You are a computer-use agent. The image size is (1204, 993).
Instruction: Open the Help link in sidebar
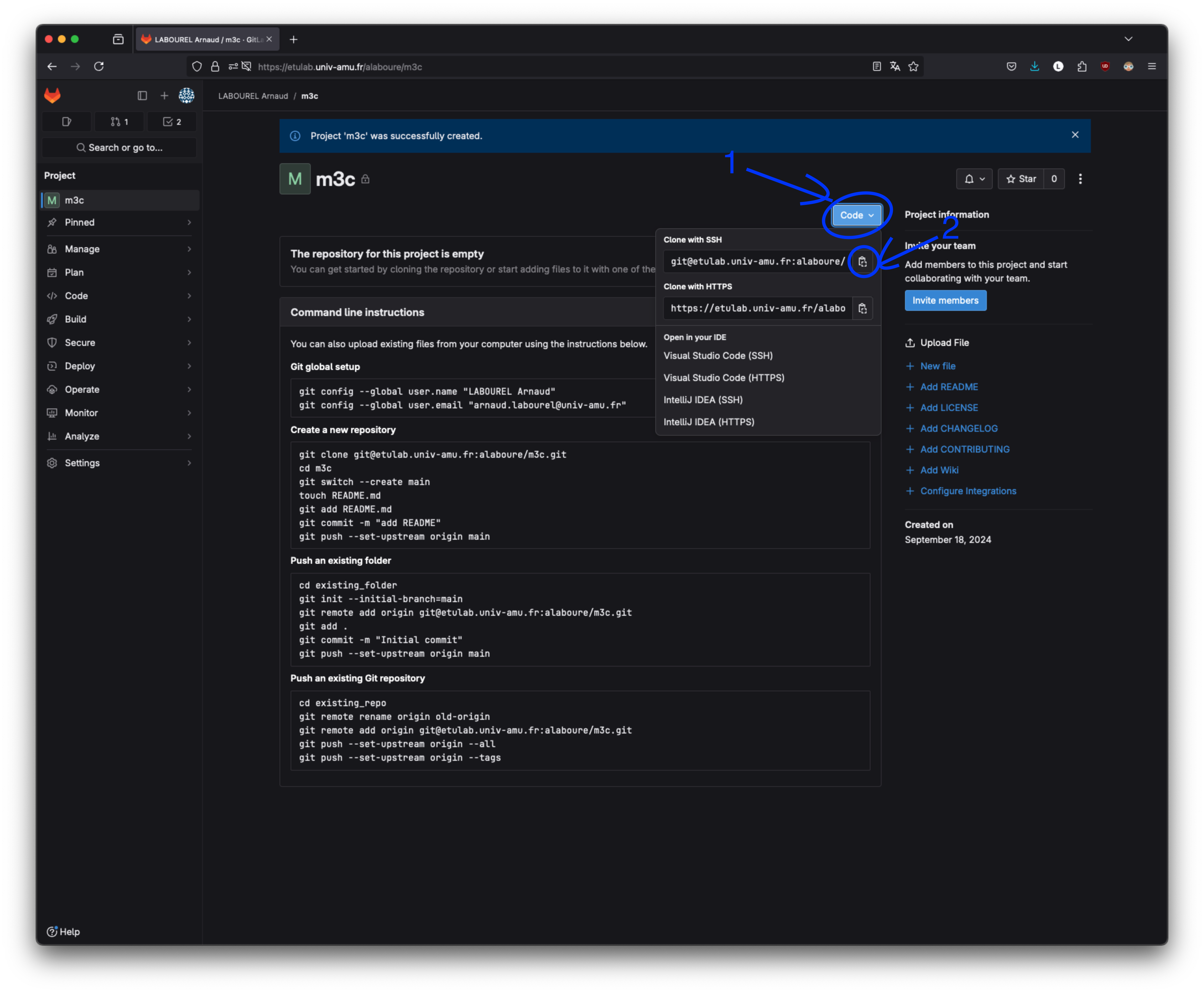click(63, 932)
